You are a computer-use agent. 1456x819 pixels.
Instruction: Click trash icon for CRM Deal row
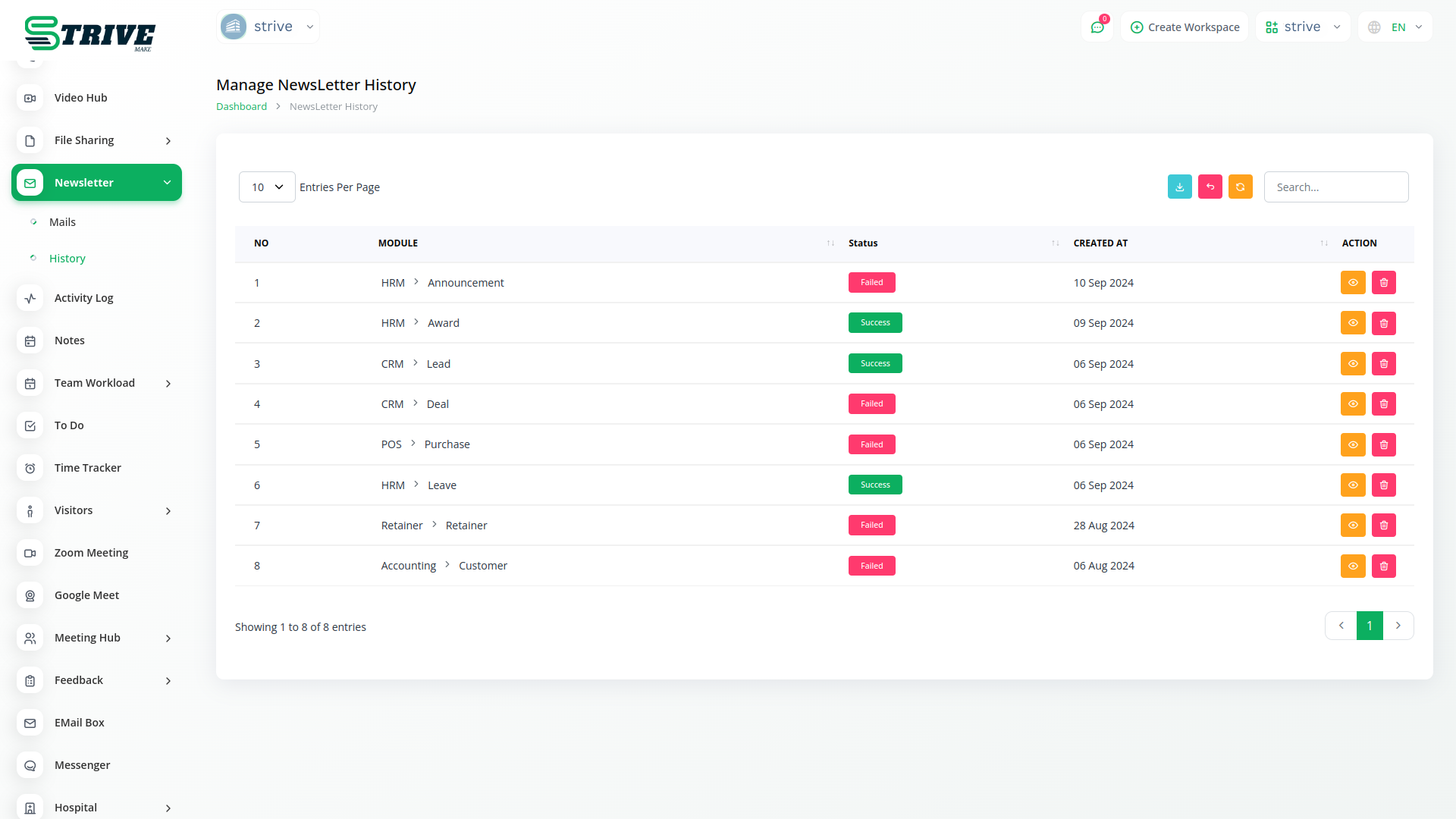point(1383,404)
